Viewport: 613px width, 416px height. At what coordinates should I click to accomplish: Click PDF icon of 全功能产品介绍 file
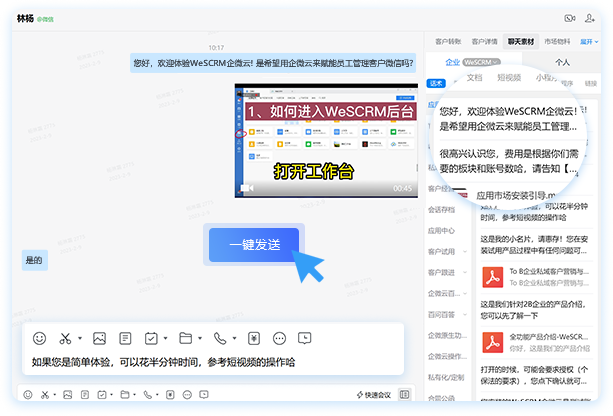pyautogui.click(x=493, y=342)
